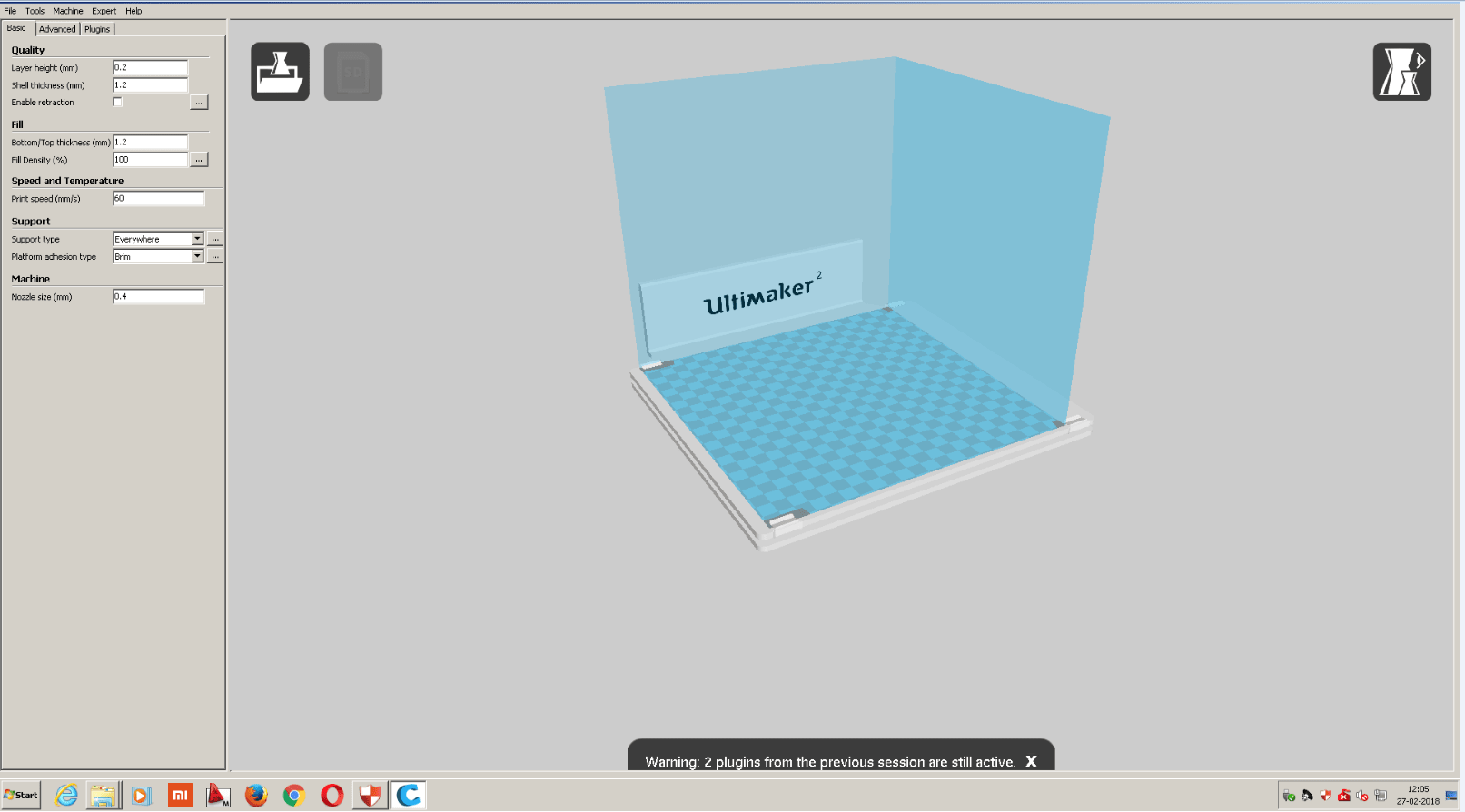Switch to the Basic tab
The width and height of the screenshot is (1465, 812).
[x=17, y=28]
